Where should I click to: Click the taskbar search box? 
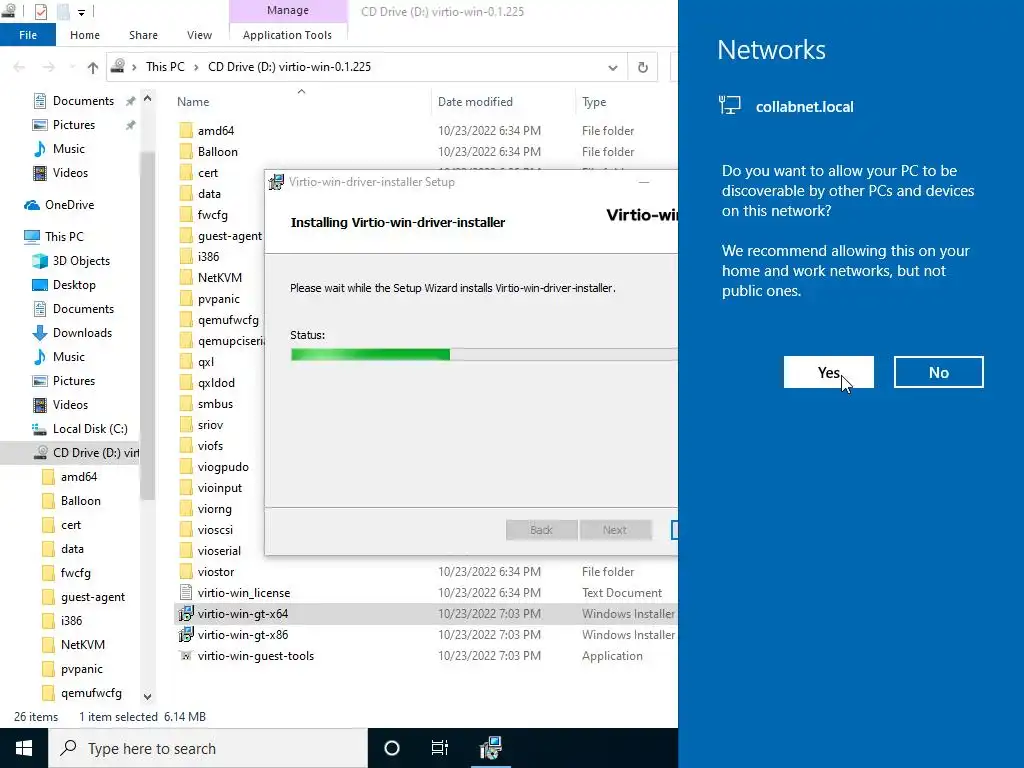pyautogui.click(x=208, y=748)
